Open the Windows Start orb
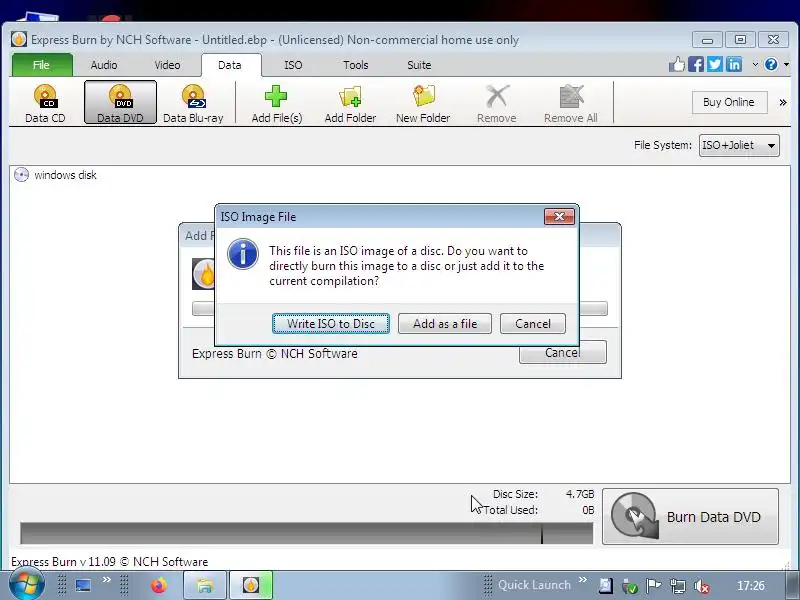This screenshot has height=600, width=800. 26,584
